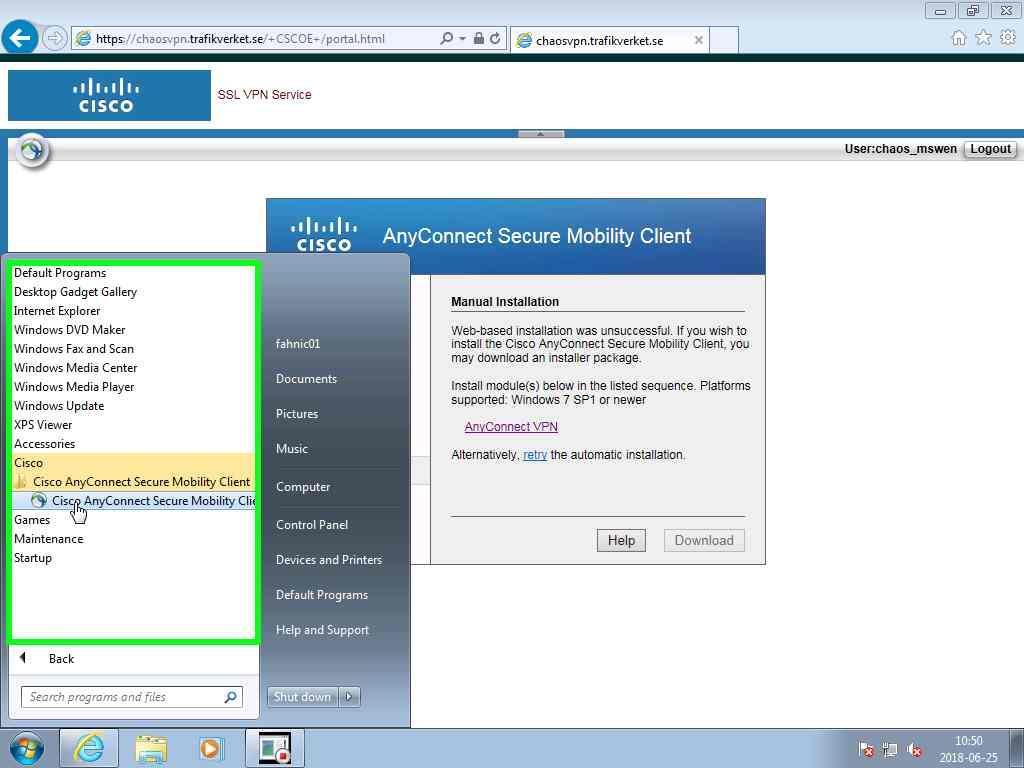
Task: View the security lock icon report
Action: pyautogui.click(x=479, y=39)
